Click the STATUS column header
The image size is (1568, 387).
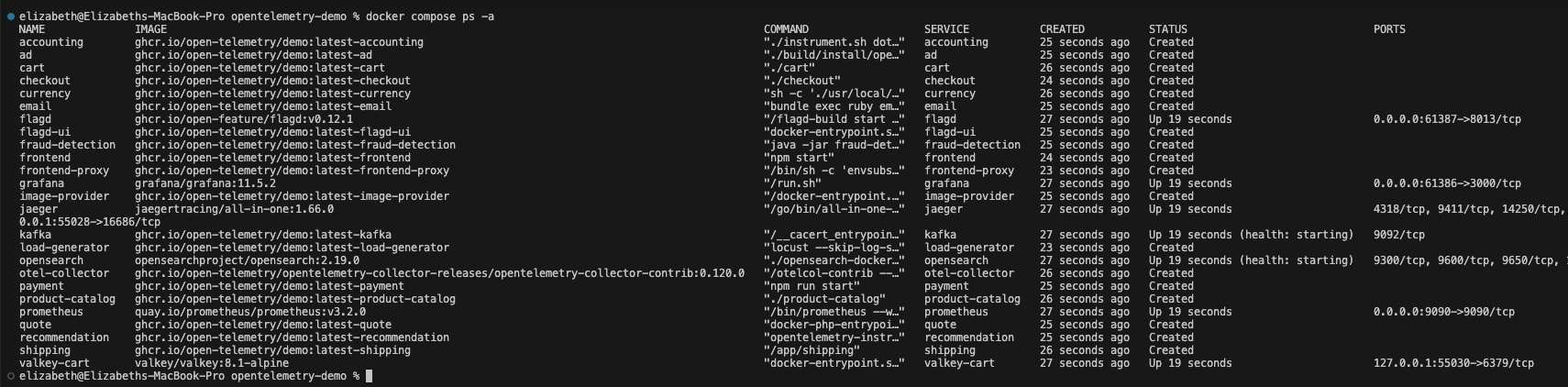pos(1167,29)
